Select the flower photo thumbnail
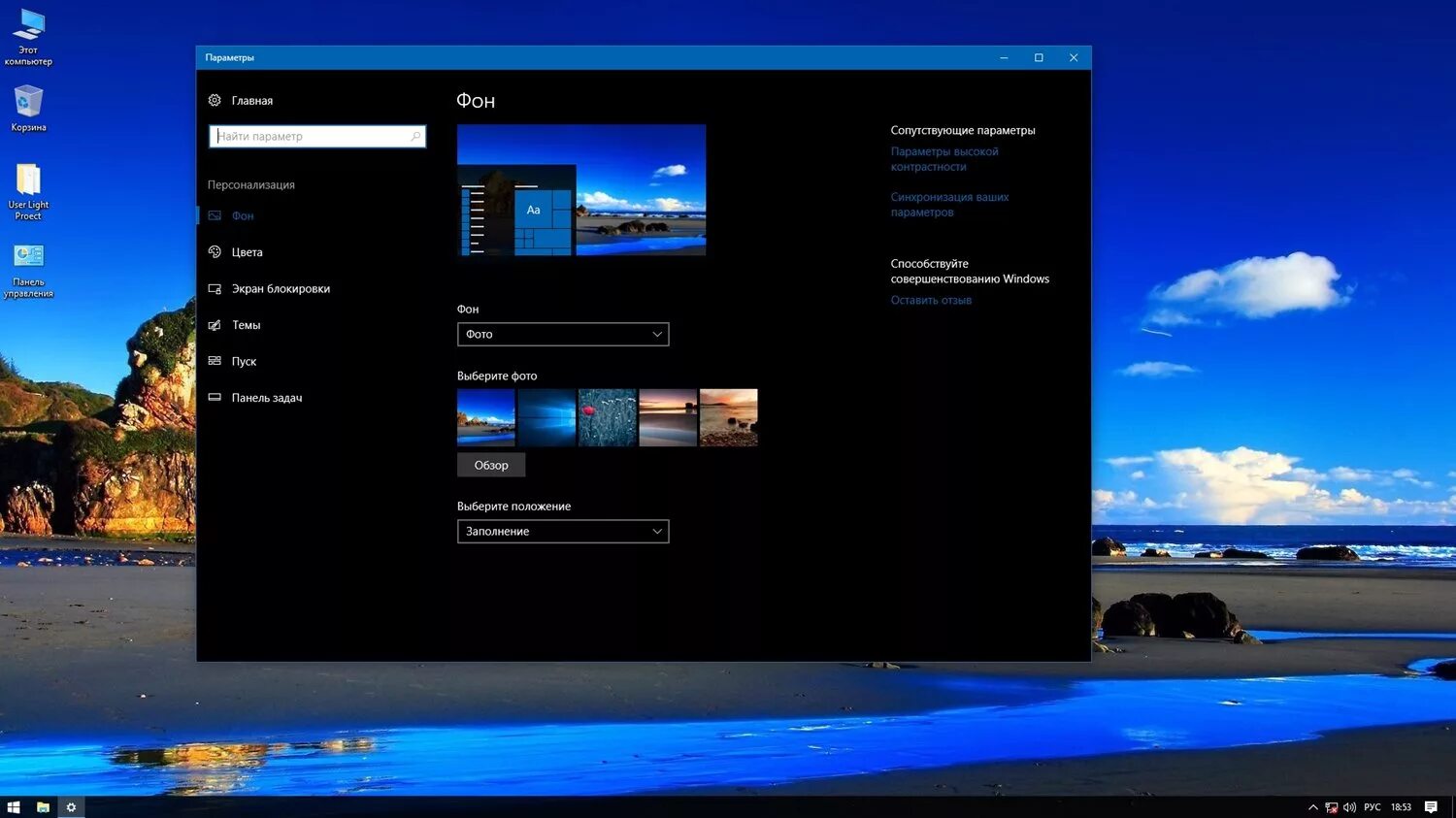Image resolution: width=1456 pixels, height=818 pixels. 607,417
